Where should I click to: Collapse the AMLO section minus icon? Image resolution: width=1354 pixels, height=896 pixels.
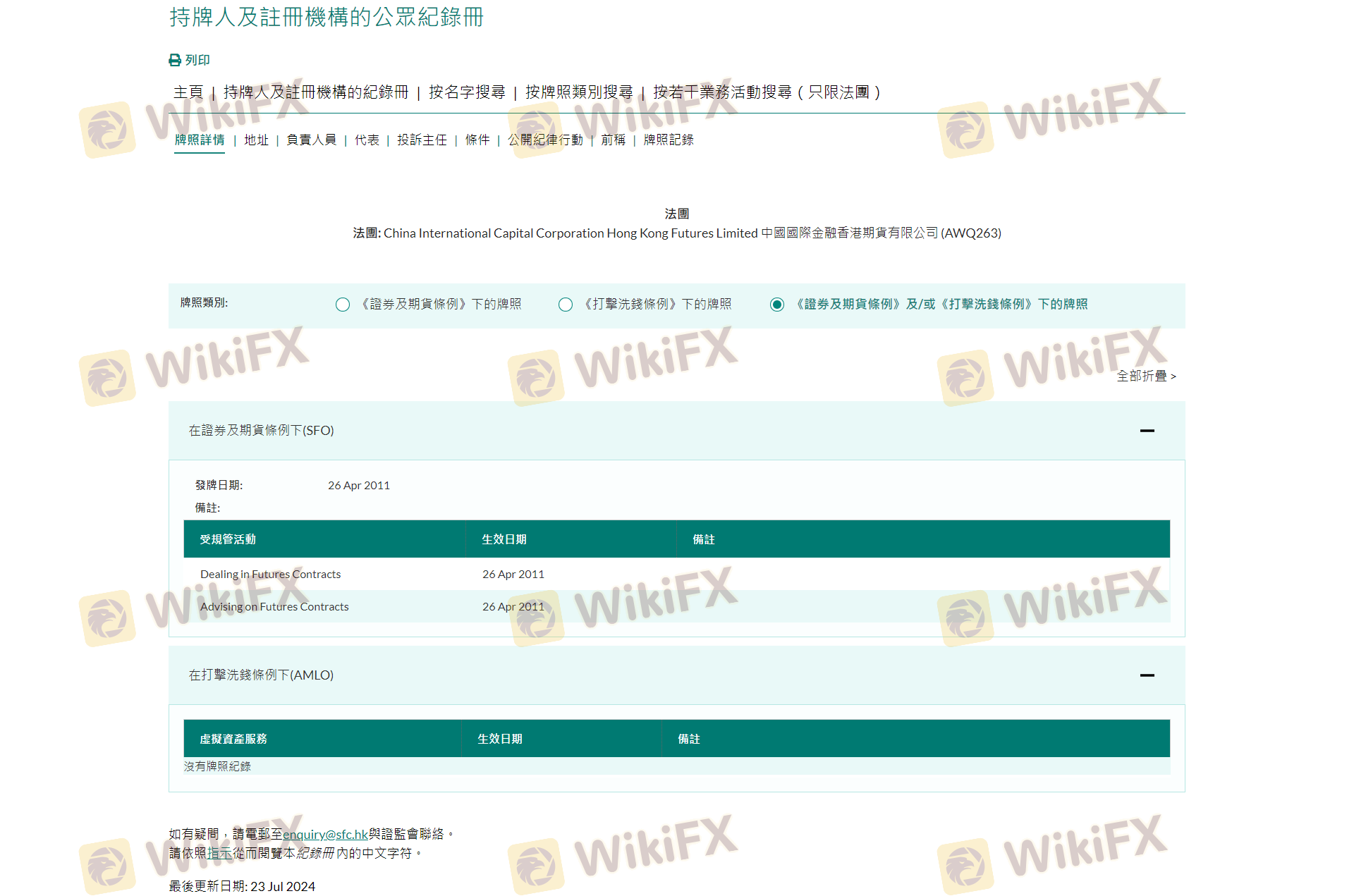pyautogui.click(x=1147, y=675)
